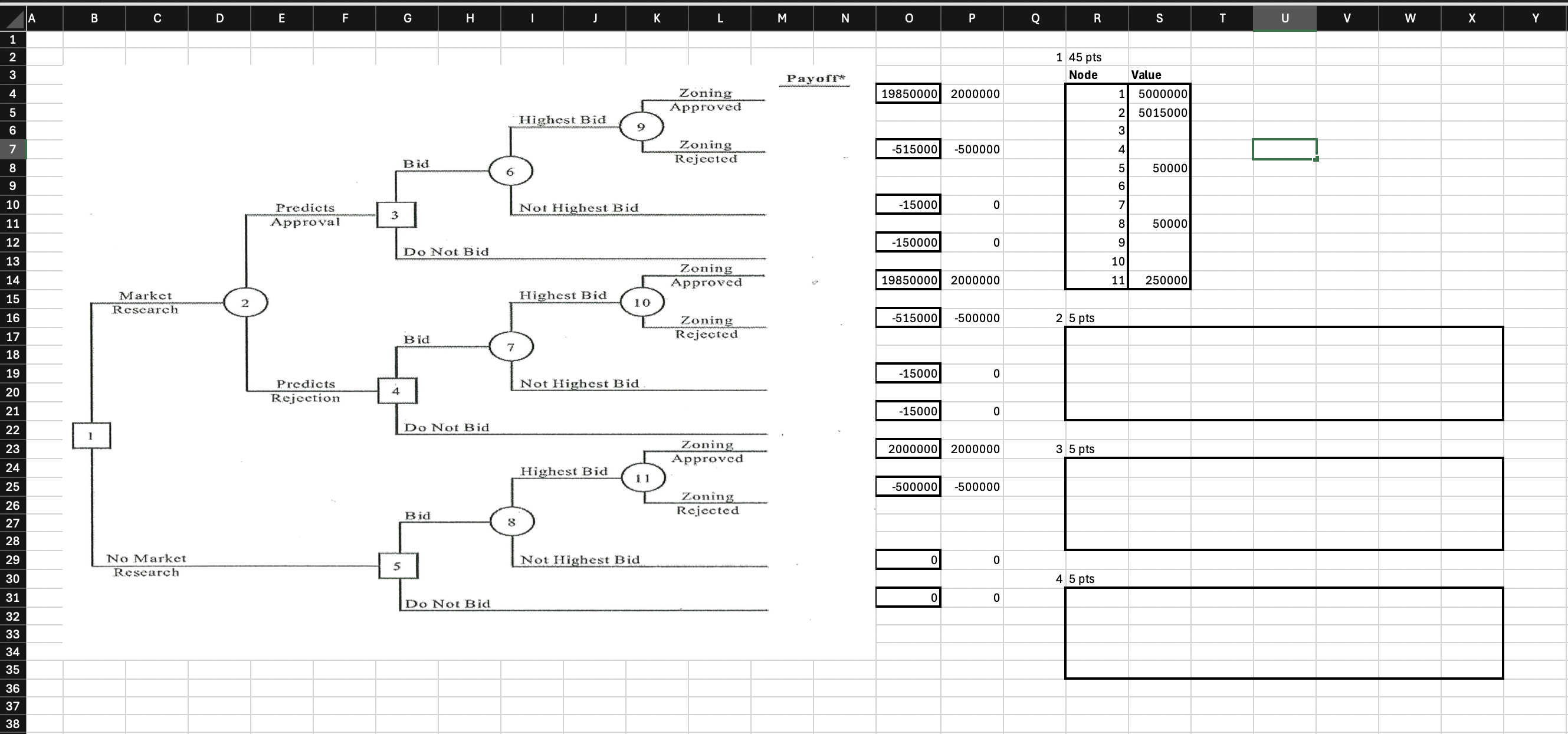The width and height of the screenshot is (1568, 734).
Task: Click the cell containing 5000000 next to Node 1
Action: [1162, 94]
